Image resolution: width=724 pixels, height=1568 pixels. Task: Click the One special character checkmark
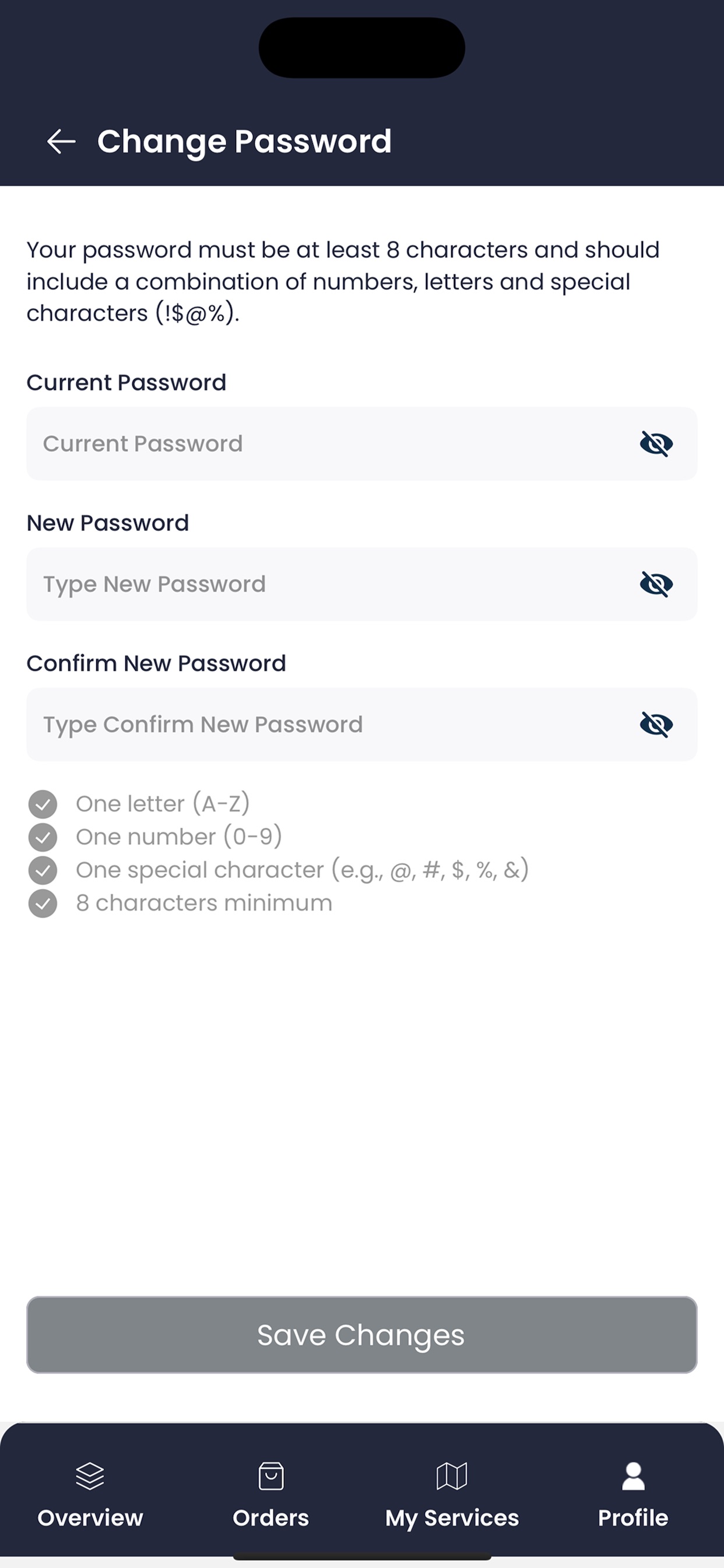[x=43, y=870]
